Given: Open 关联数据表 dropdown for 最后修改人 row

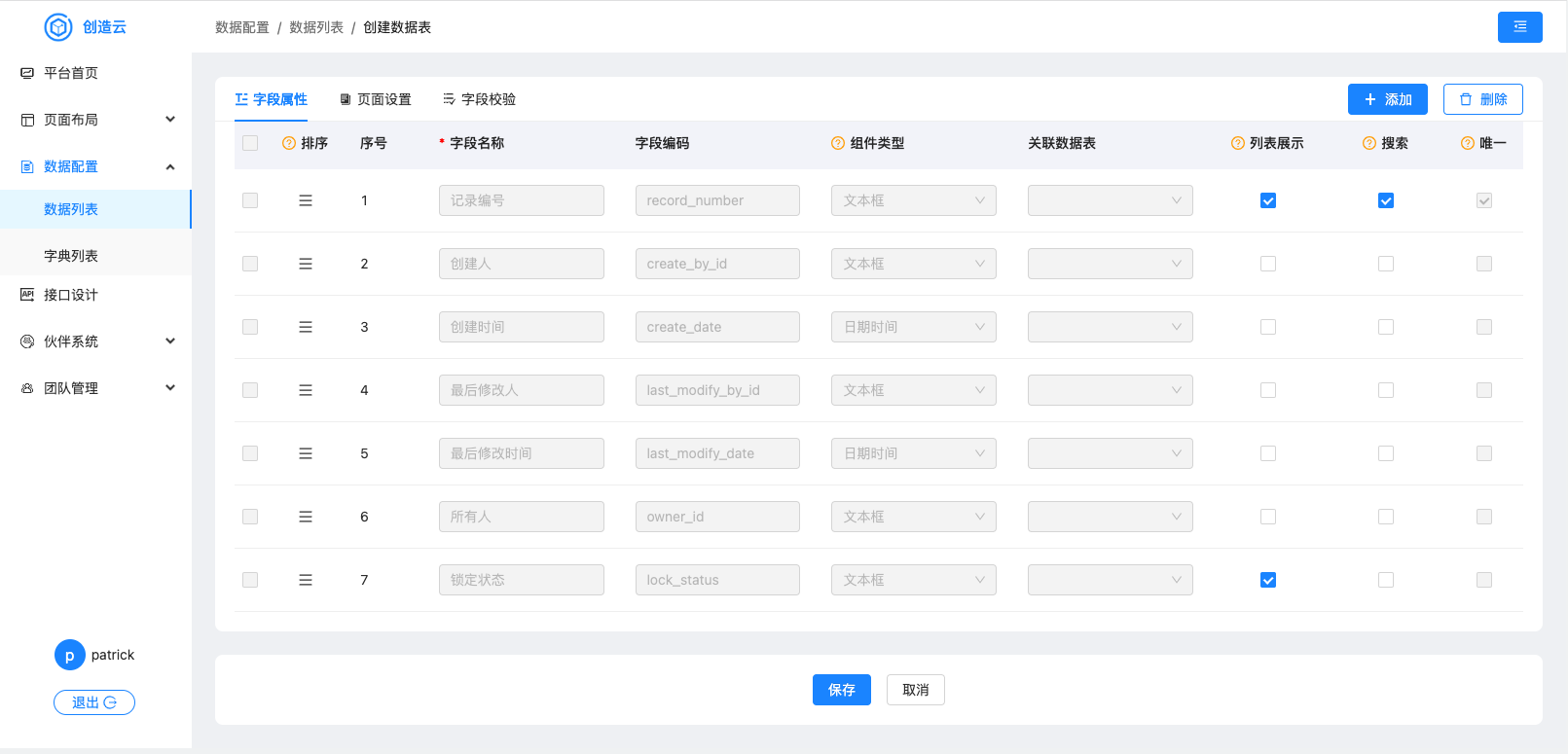Looking at the screenshot, I should 1111,390.
